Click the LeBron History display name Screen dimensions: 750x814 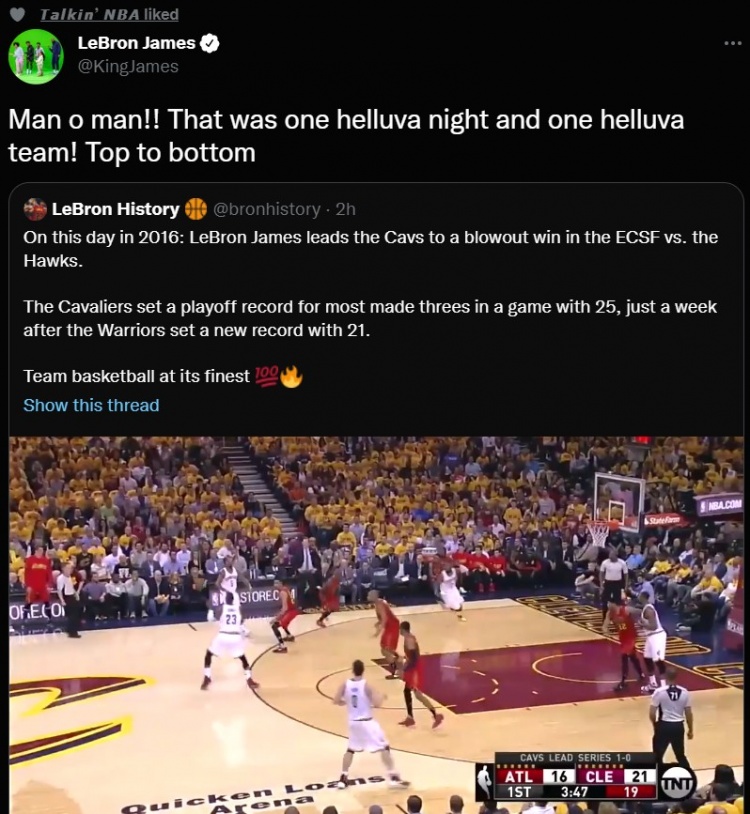coord(115,209)
